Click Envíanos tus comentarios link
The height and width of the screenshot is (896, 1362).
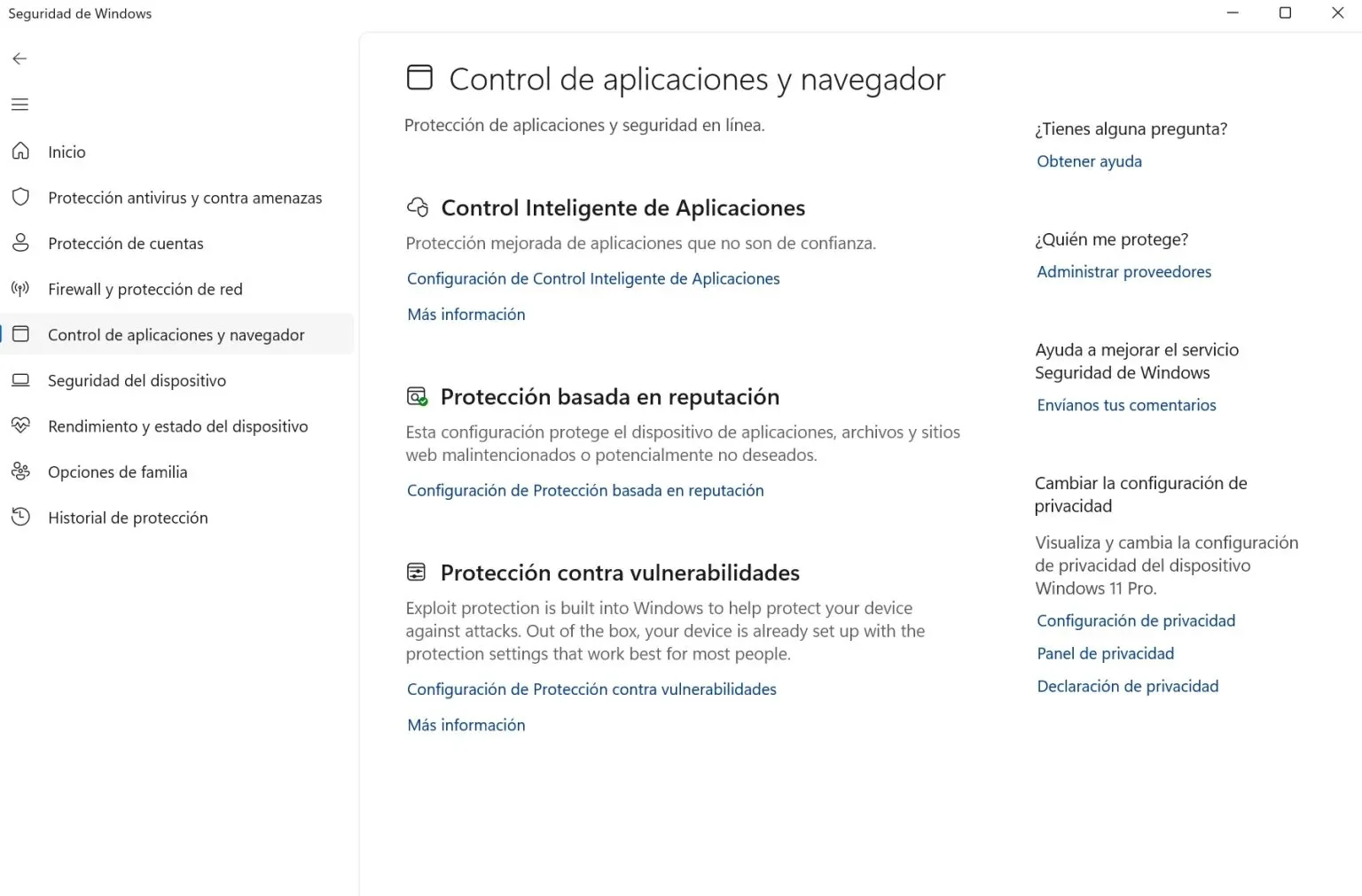pyautogui.click(x=1126, y=405)
